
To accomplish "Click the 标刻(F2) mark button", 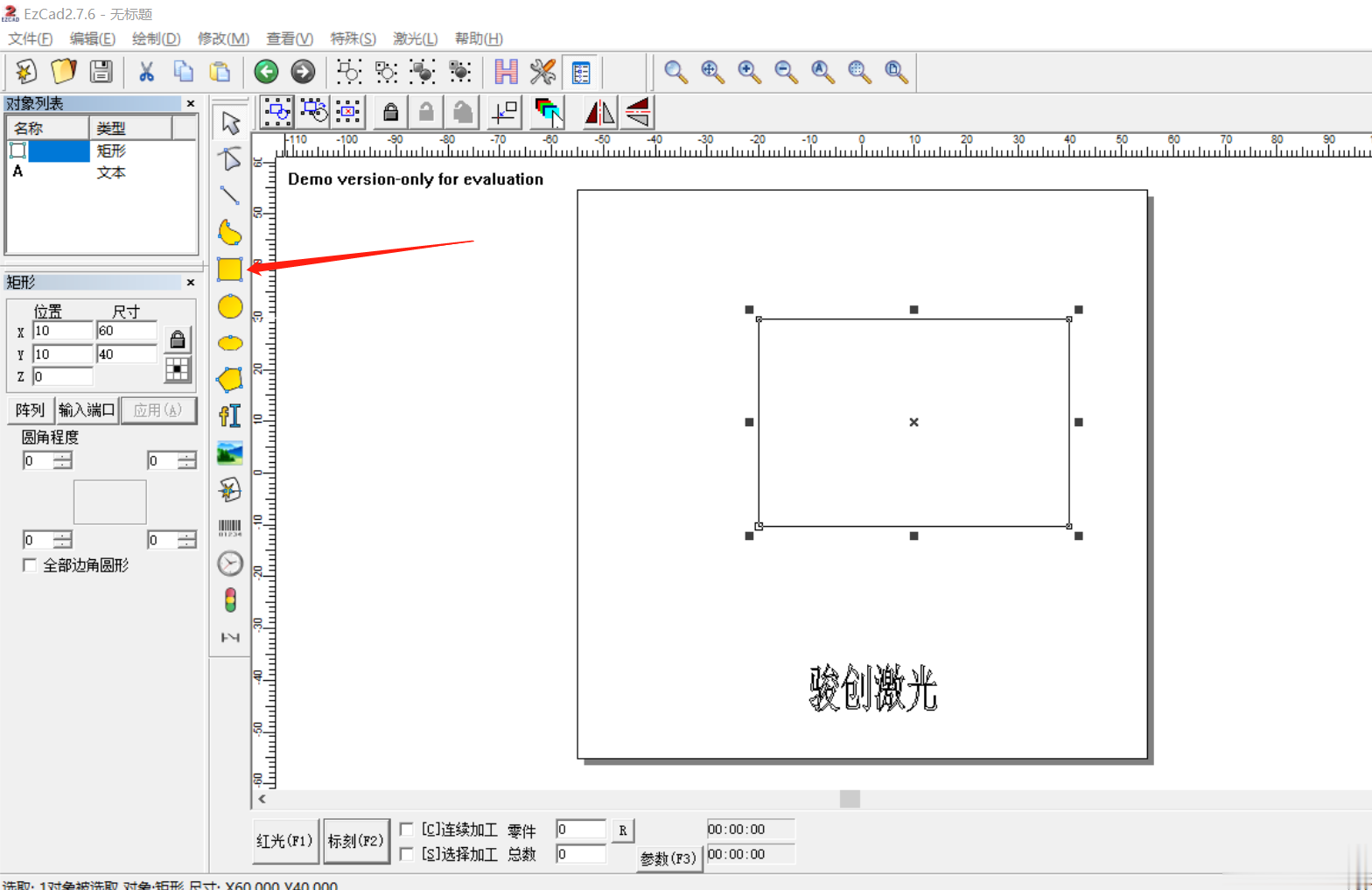I will [356, 841].
